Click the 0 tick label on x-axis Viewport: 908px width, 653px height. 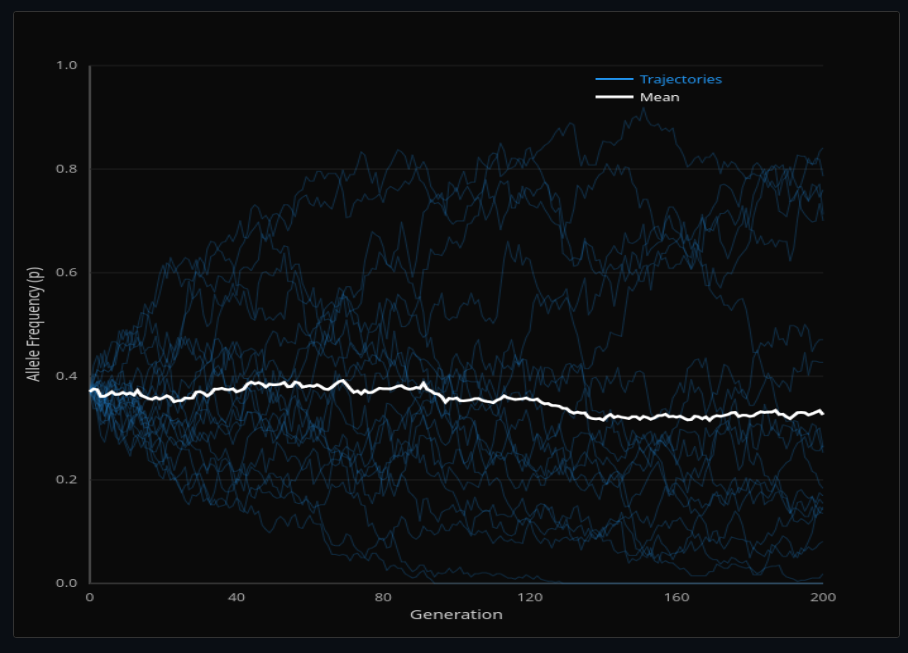coord(88,597)
